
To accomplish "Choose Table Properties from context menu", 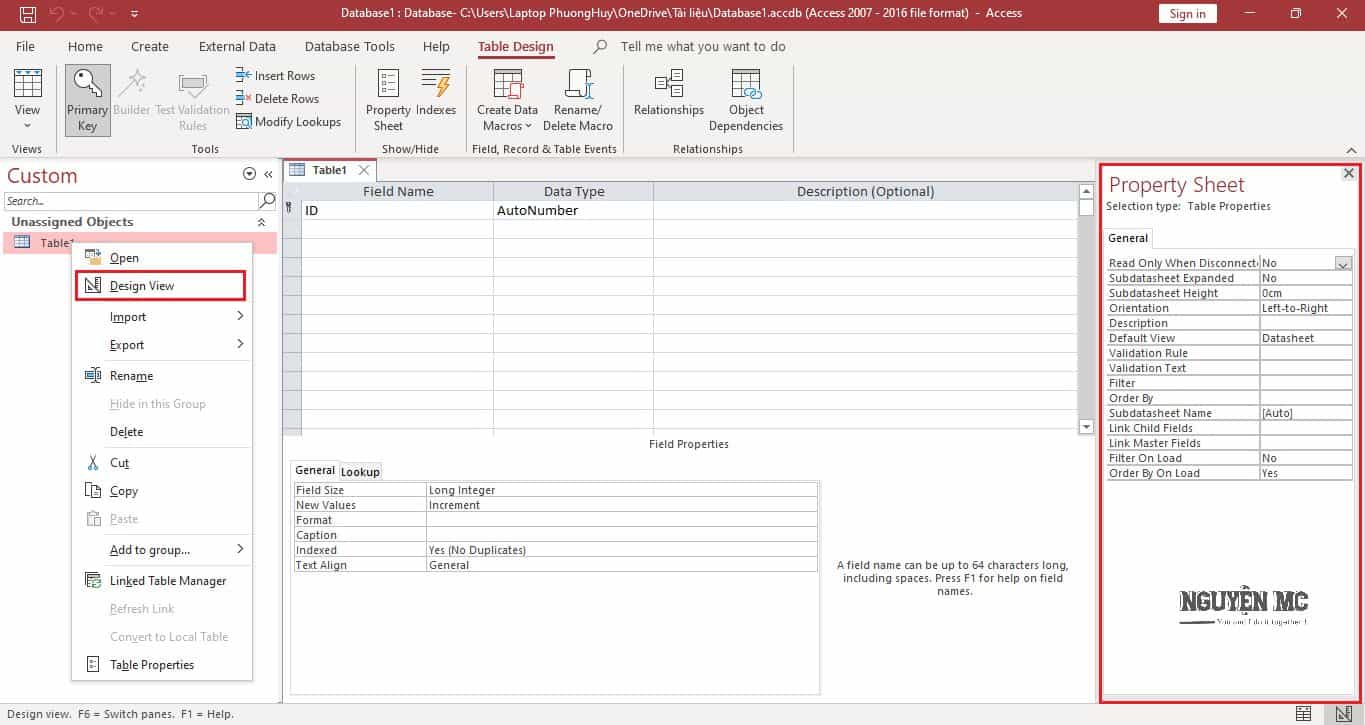I will [151, 665].
